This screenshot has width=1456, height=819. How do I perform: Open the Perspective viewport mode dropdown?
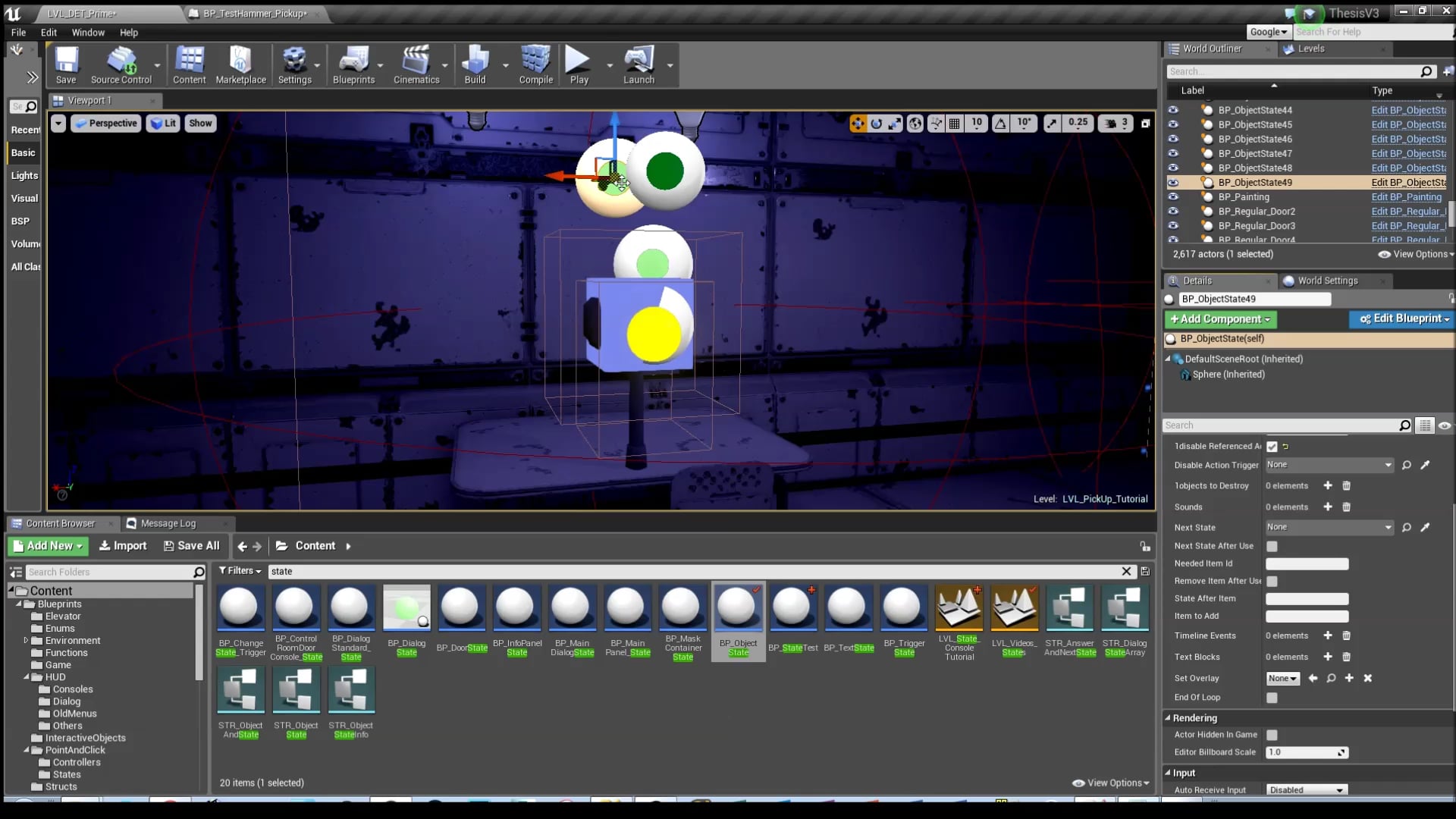106,123
